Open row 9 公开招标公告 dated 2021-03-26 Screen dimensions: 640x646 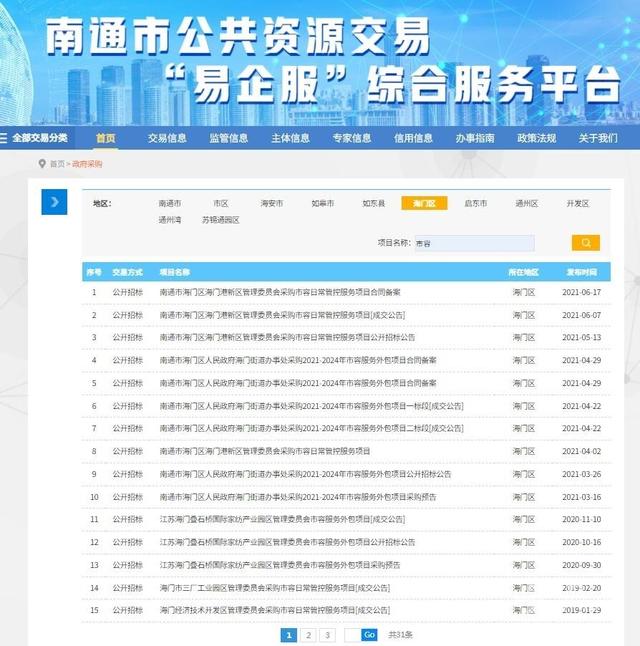click(305, 474)
